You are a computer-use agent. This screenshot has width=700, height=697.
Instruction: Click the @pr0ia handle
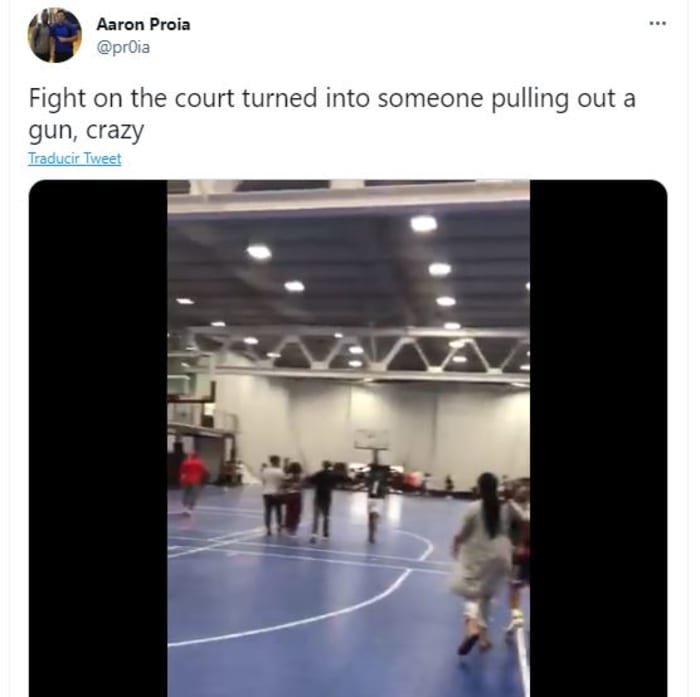[123, 47]
